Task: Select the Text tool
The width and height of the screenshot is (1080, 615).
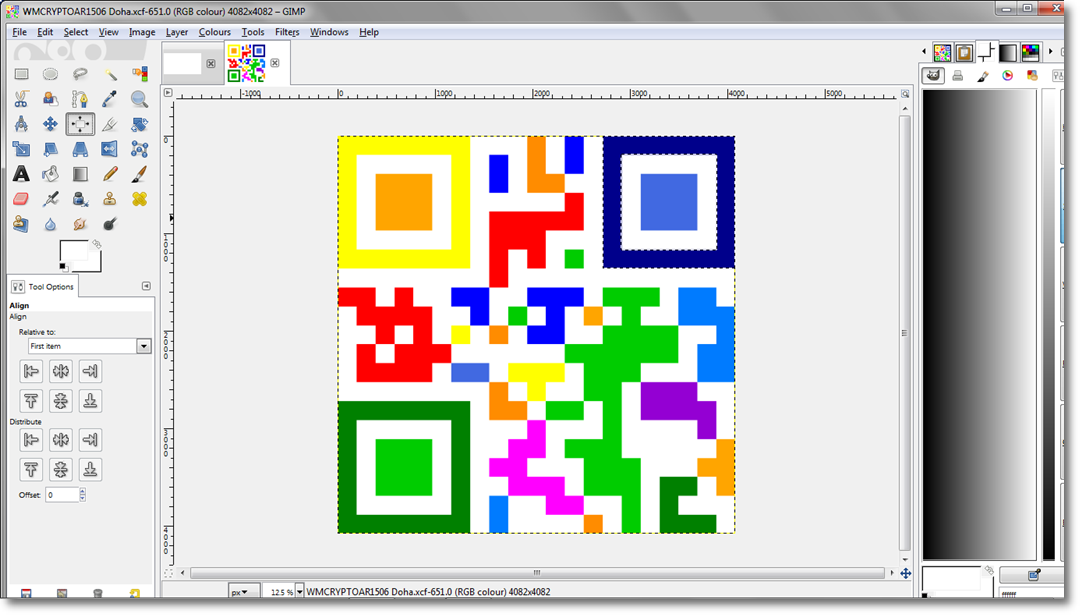Action: (21, 174)
